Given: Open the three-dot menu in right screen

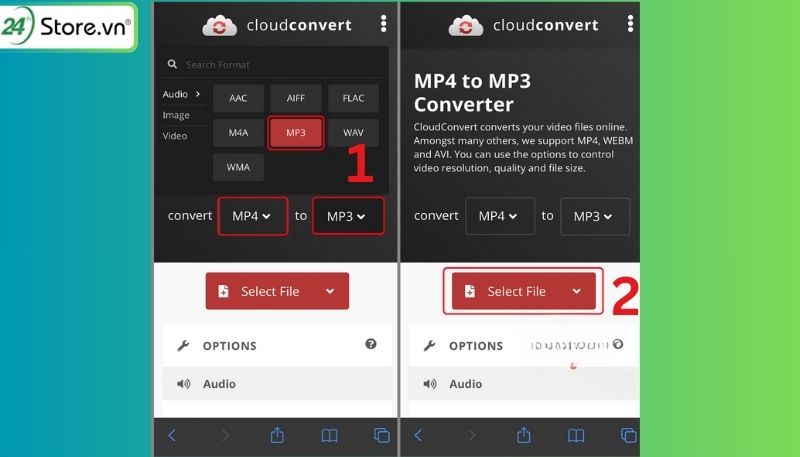Looking at the screenshot, I should click(x=630, y=23).
